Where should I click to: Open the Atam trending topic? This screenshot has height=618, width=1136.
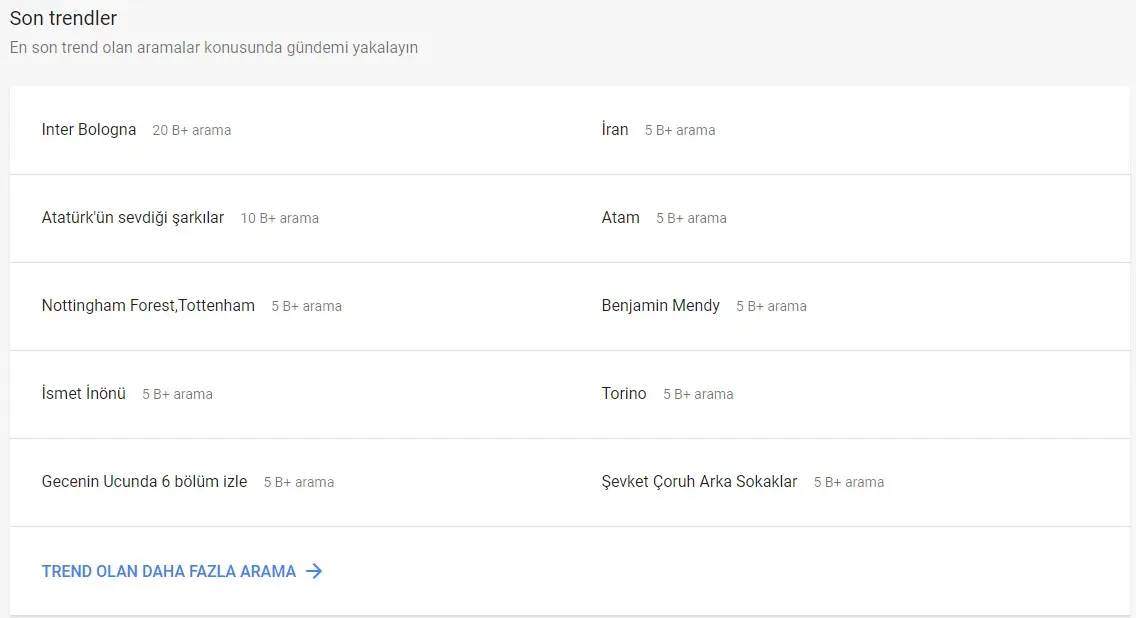pyautogui.click(x=621, y=217)
